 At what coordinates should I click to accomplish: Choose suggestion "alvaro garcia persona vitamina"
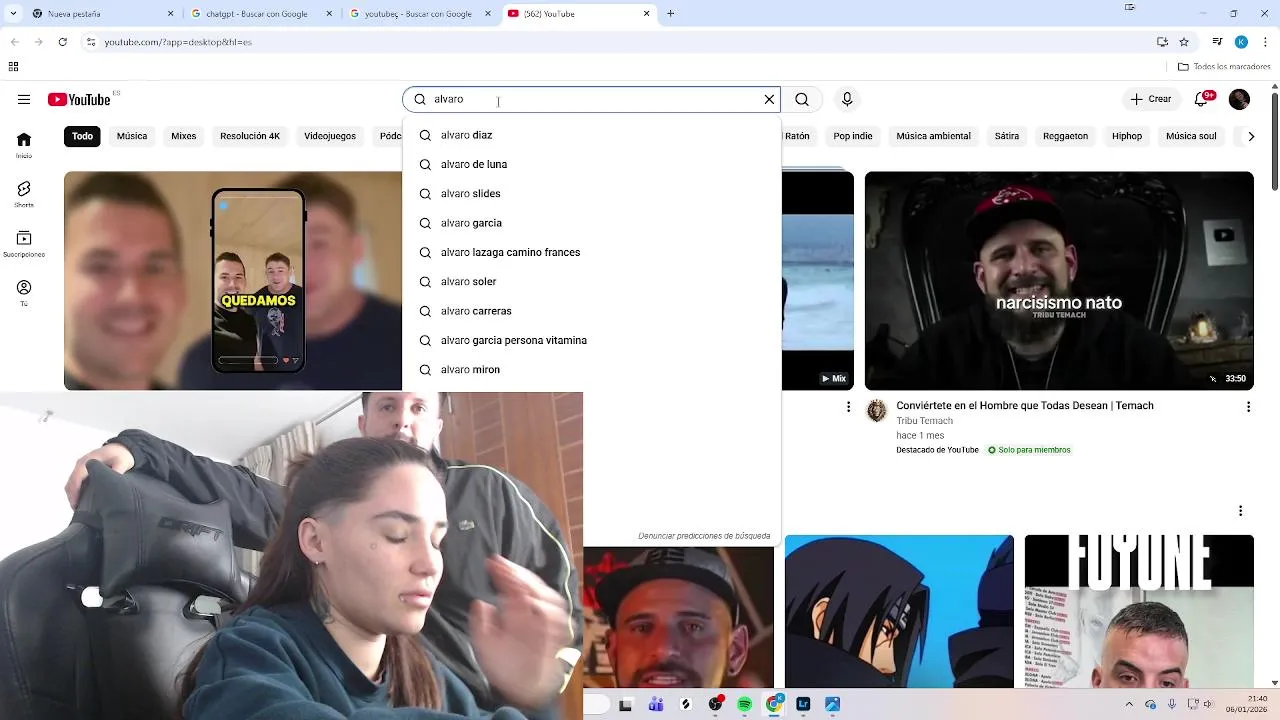591,340
